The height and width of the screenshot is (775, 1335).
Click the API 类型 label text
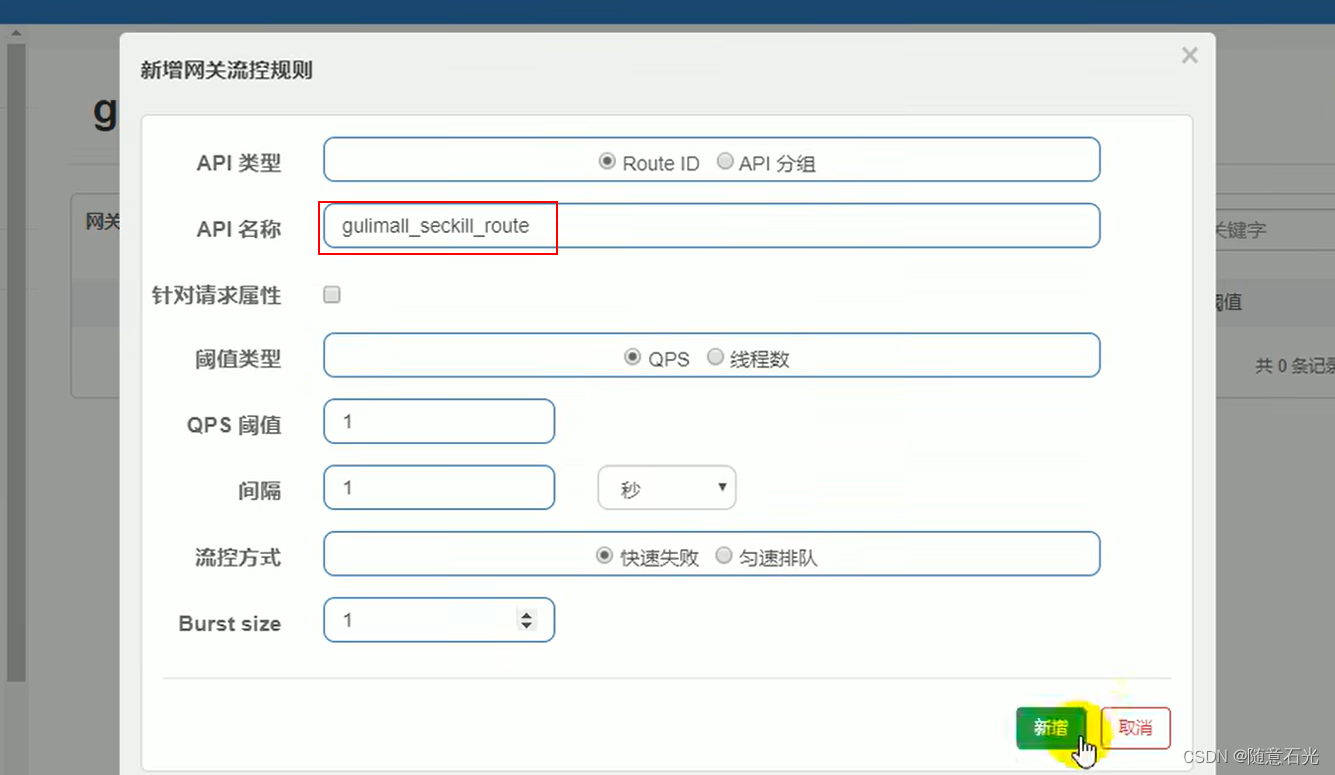[239, 163]
